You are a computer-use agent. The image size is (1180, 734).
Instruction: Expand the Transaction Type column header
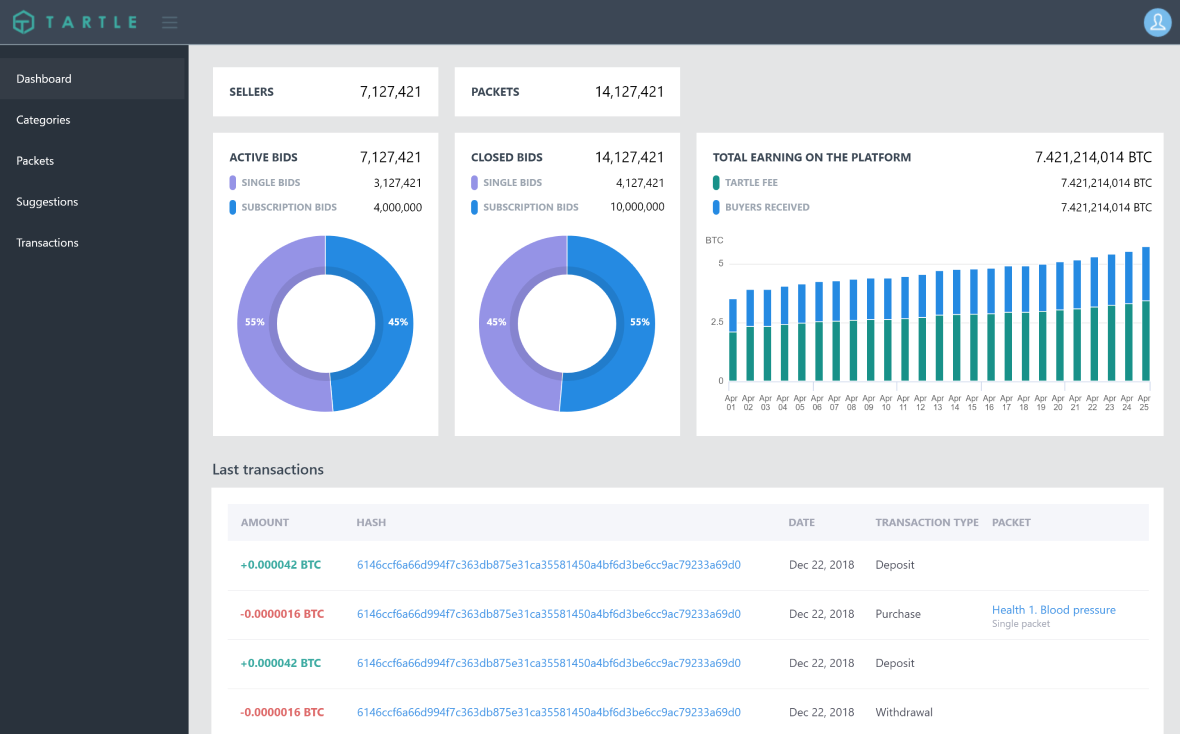tap(926, 522)
